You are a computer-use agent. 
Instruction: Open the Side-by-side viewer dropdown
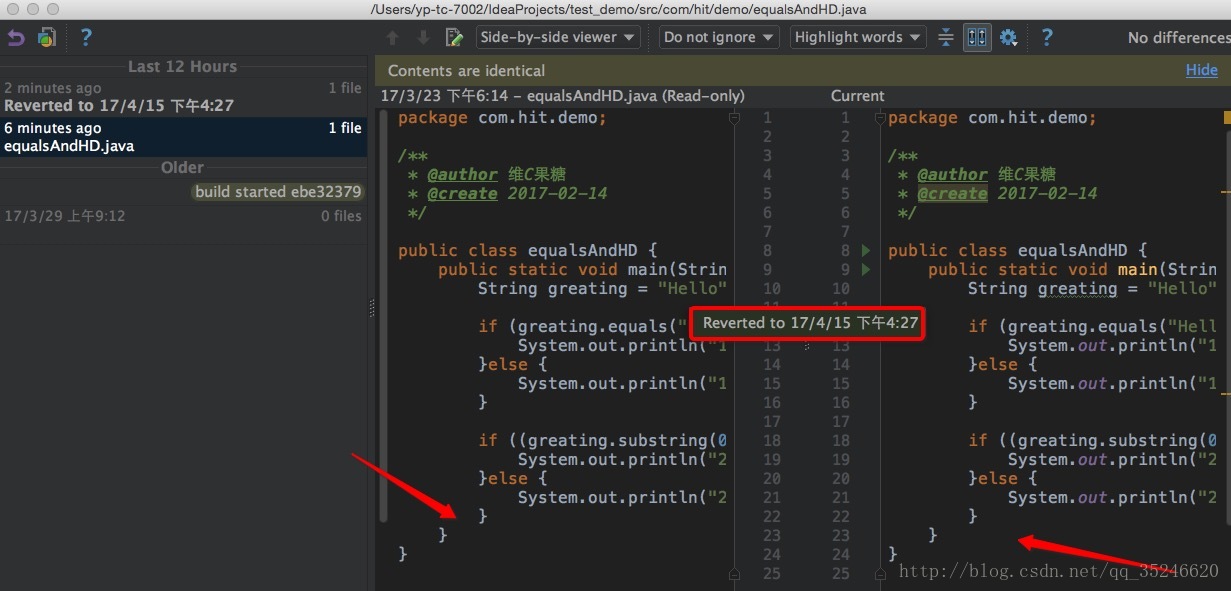[x=558, y=38]
